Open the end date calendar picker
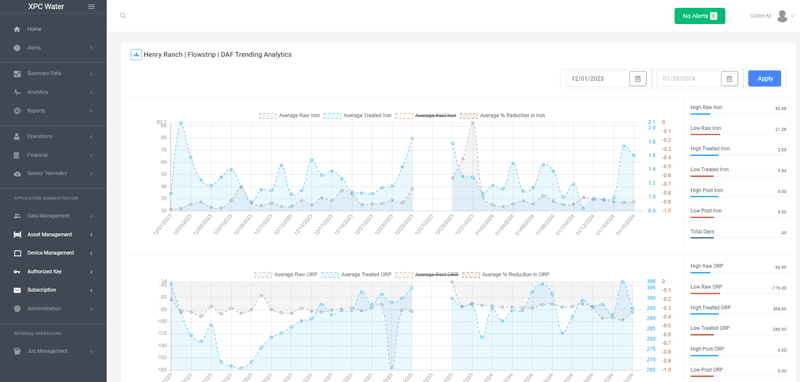The width and height of the screenshot is (800, 382). point(729,79)
